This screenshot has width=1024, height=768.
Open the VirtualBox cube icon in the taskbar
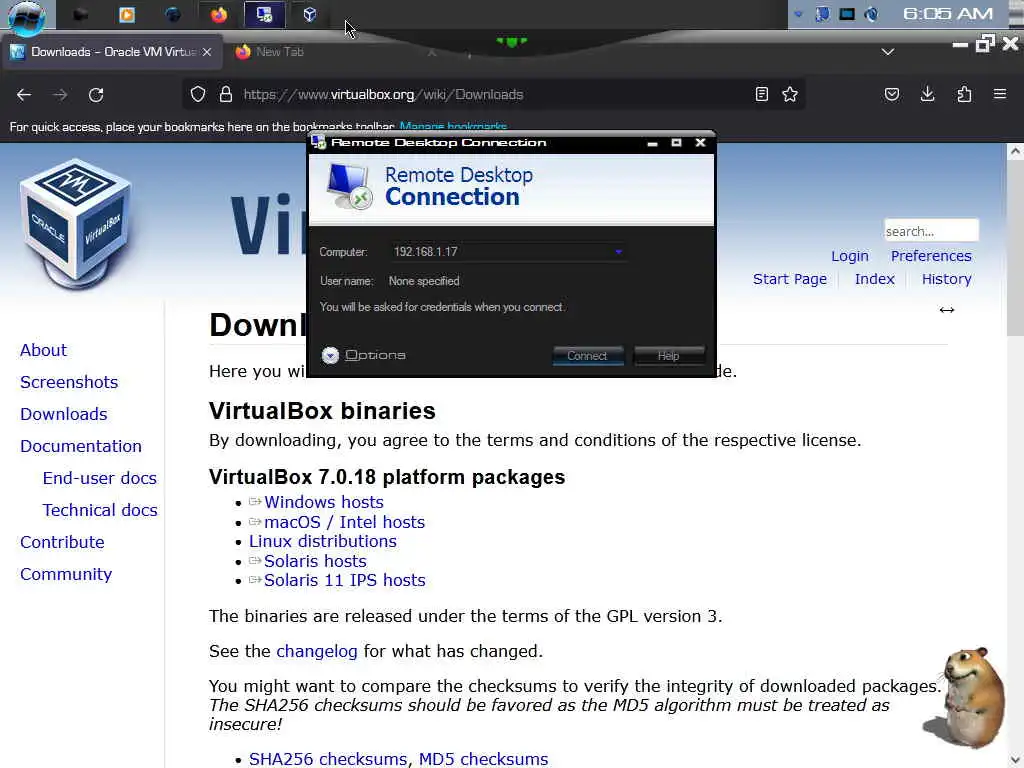310,14
